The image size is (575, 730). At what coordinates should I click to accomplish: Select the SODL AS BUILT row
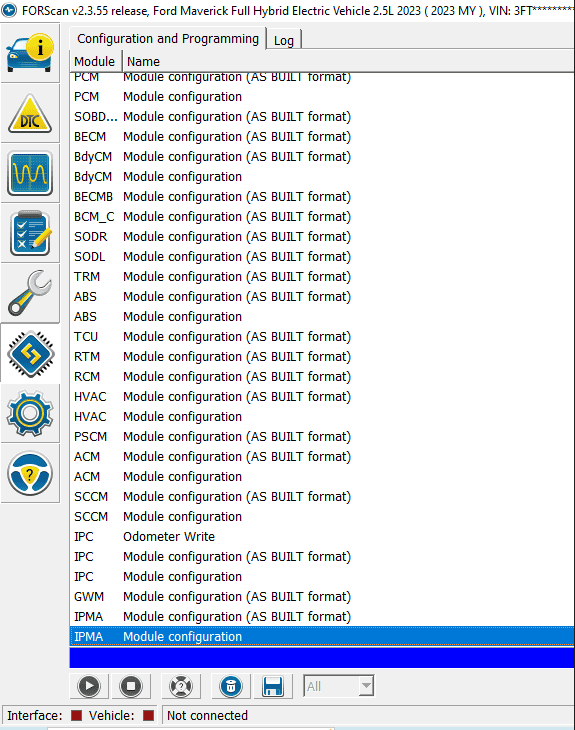[x=322, y=257]
